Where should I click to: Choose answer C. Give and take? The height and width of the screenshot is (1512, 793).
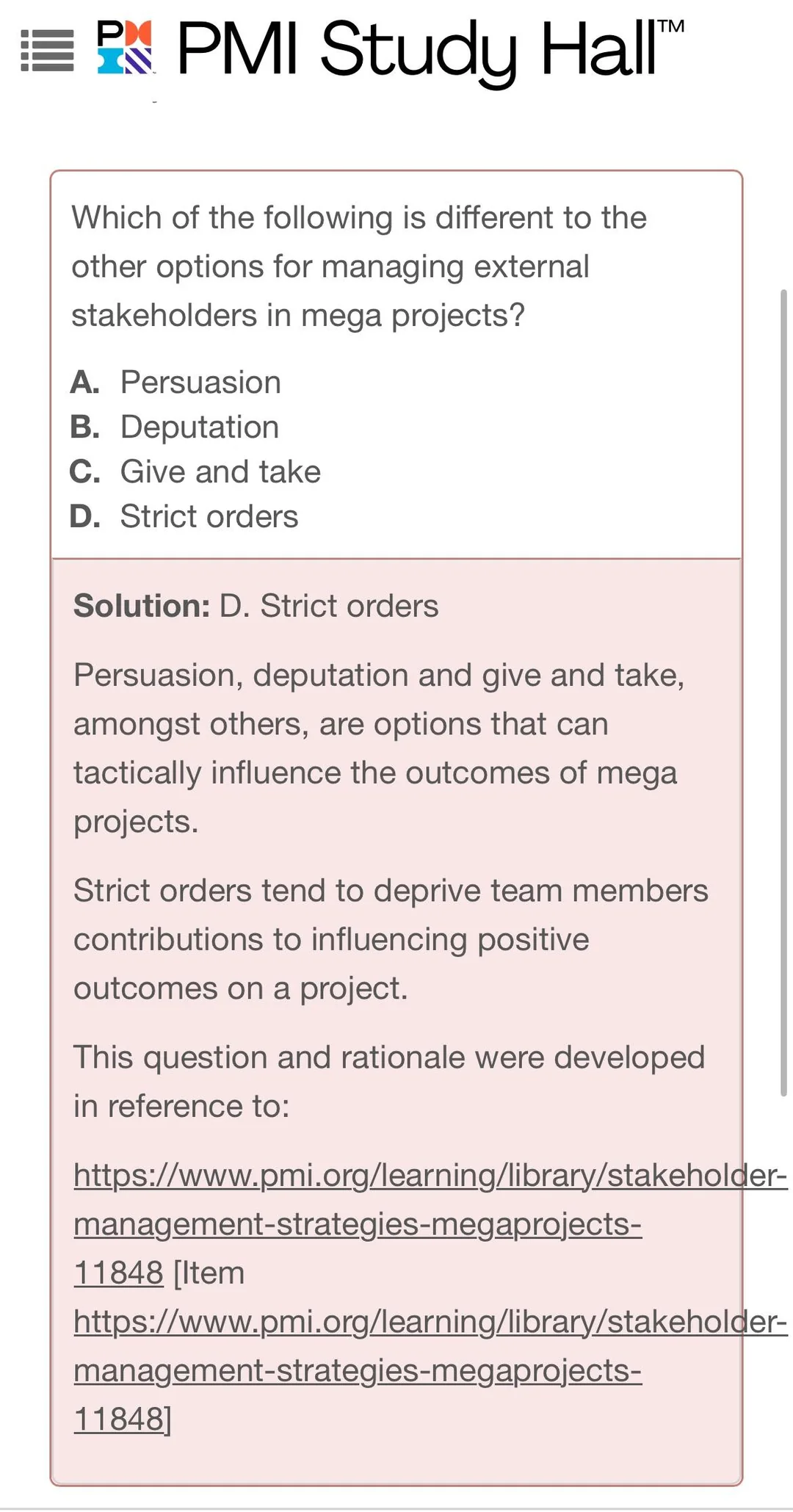220,472
